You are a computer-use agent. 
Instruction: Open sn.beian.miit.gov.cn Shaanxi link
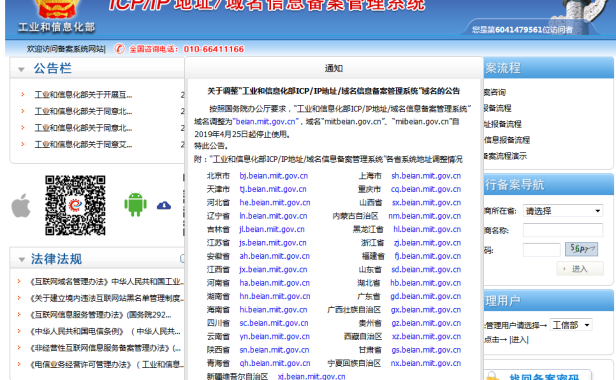pyautogui.click(x=274, y=350)
